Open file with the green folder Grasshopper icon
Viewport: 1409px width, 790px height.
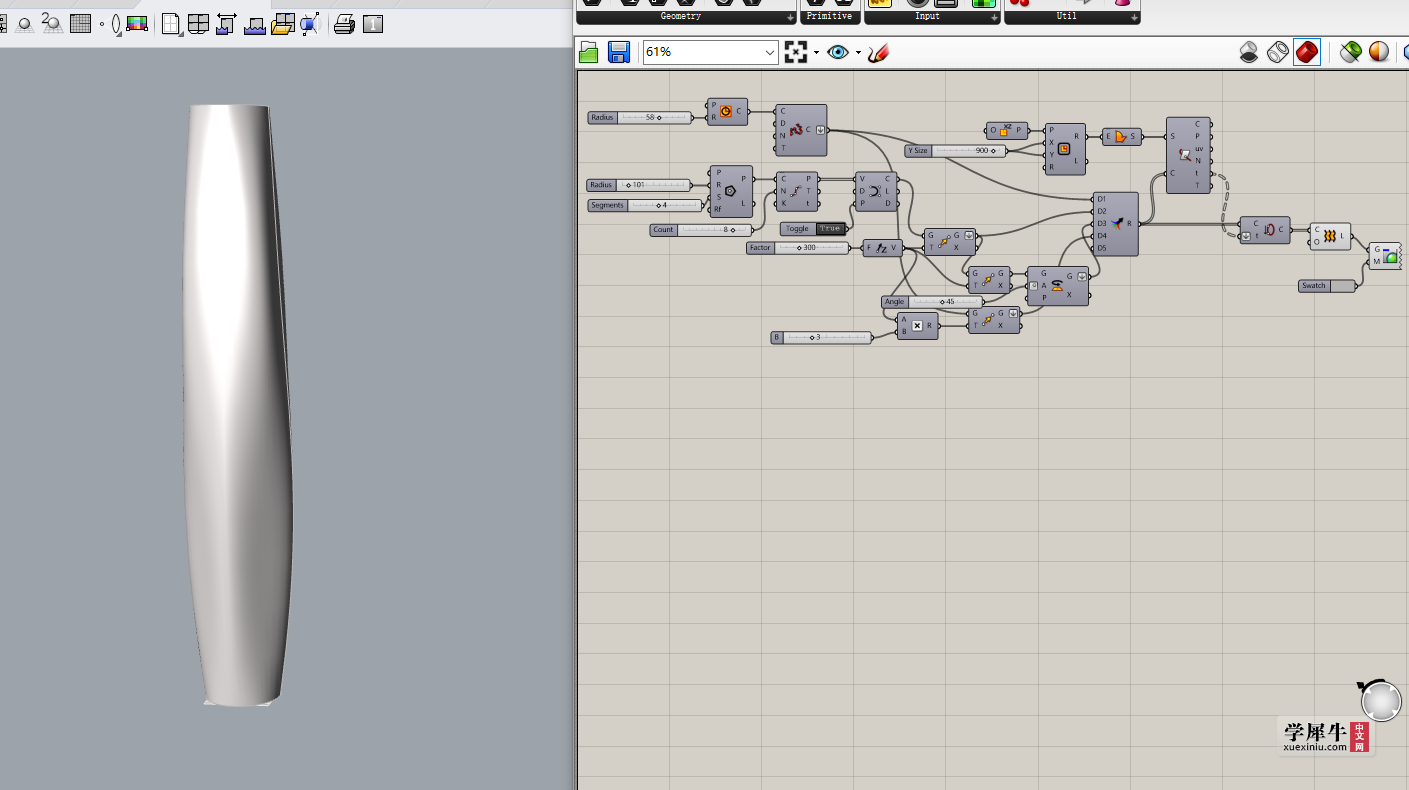point(589,53)
